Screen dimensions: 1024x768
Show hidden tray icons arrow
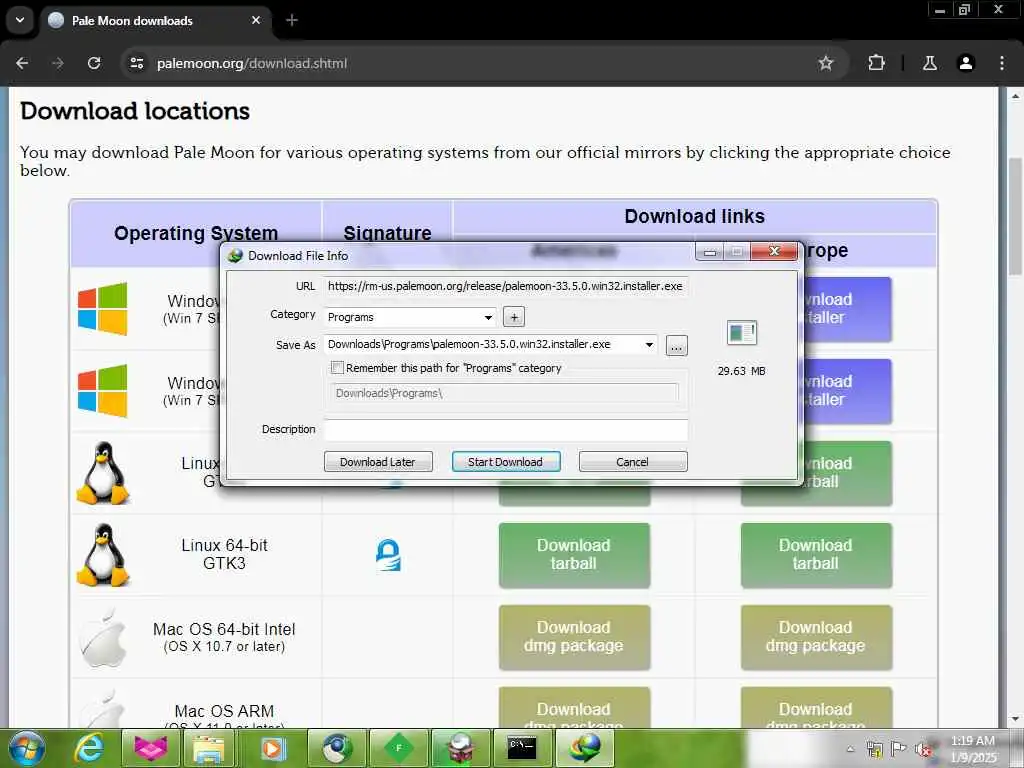coord(850,749)
